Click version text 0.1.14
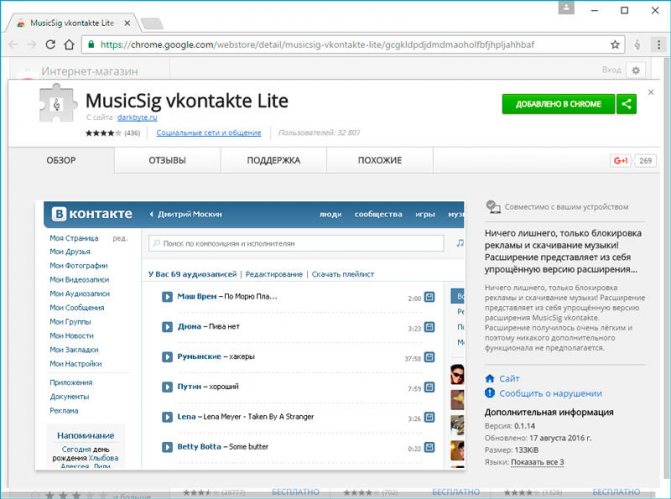The width and height of the screenshot is (671, 499). click(x=525, y=426)
